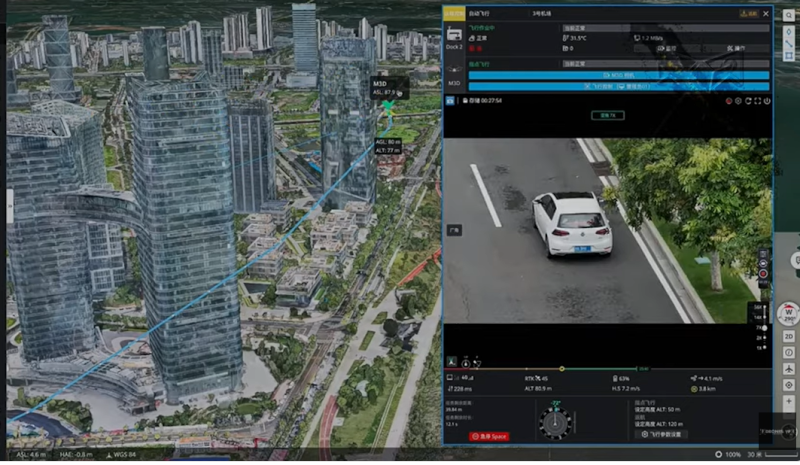800x465 pixels.
Task: Select the M3D drone tab
Action: pos(453,81)
